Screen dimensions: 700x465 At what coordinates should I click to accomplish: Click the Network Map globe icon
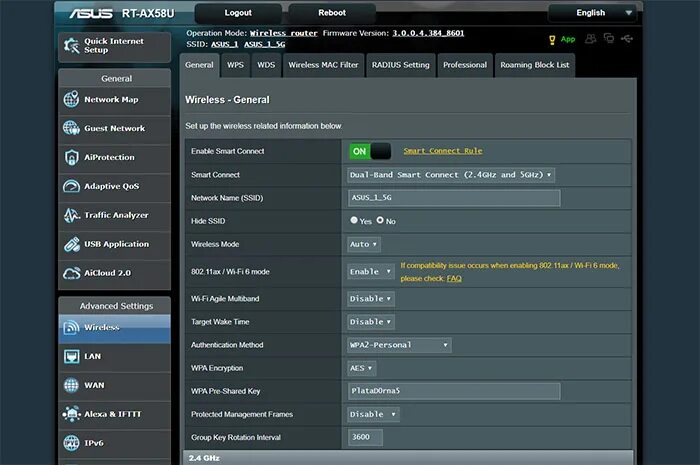(71, 99)
